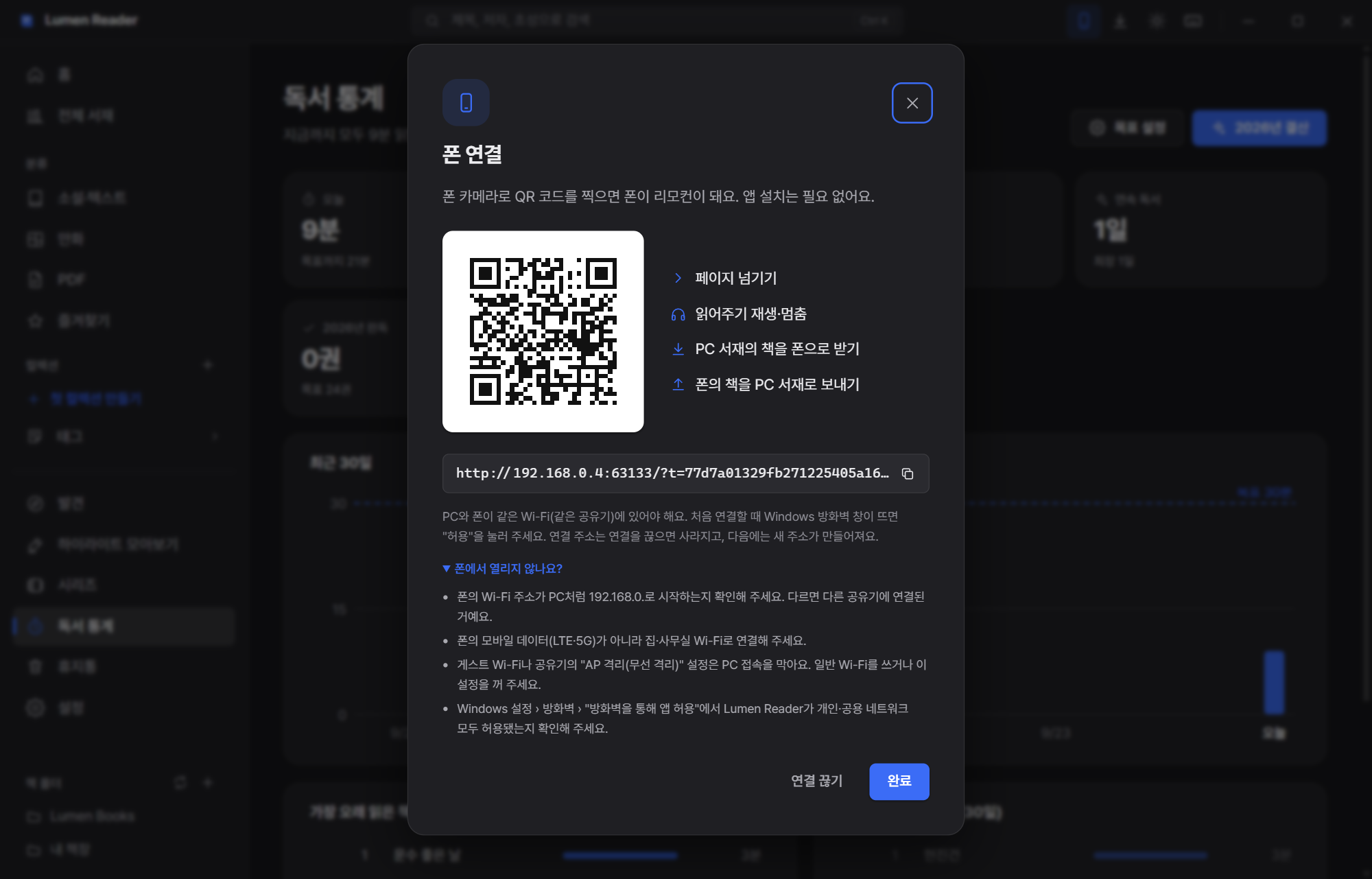The height and width of the screenshot is (879, 1372).
Task: Copy the connection URL with the copy icon
Action: 908,473
